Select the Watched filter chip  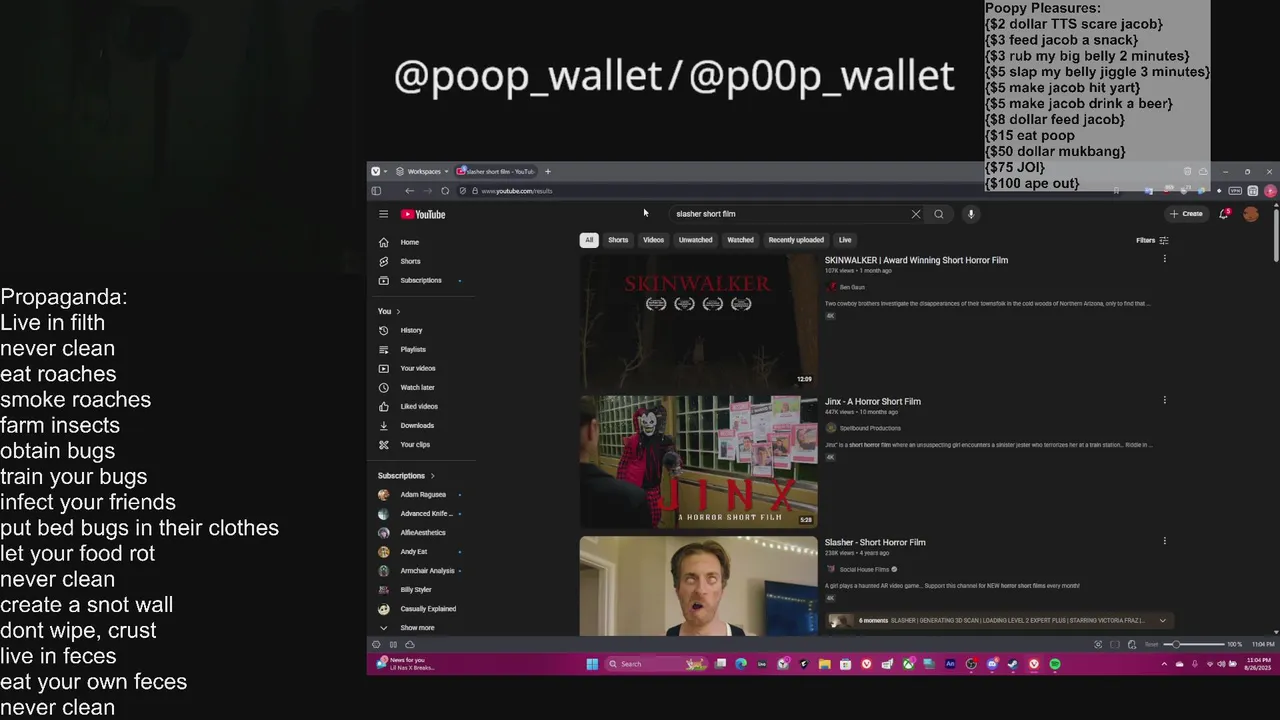740,240
